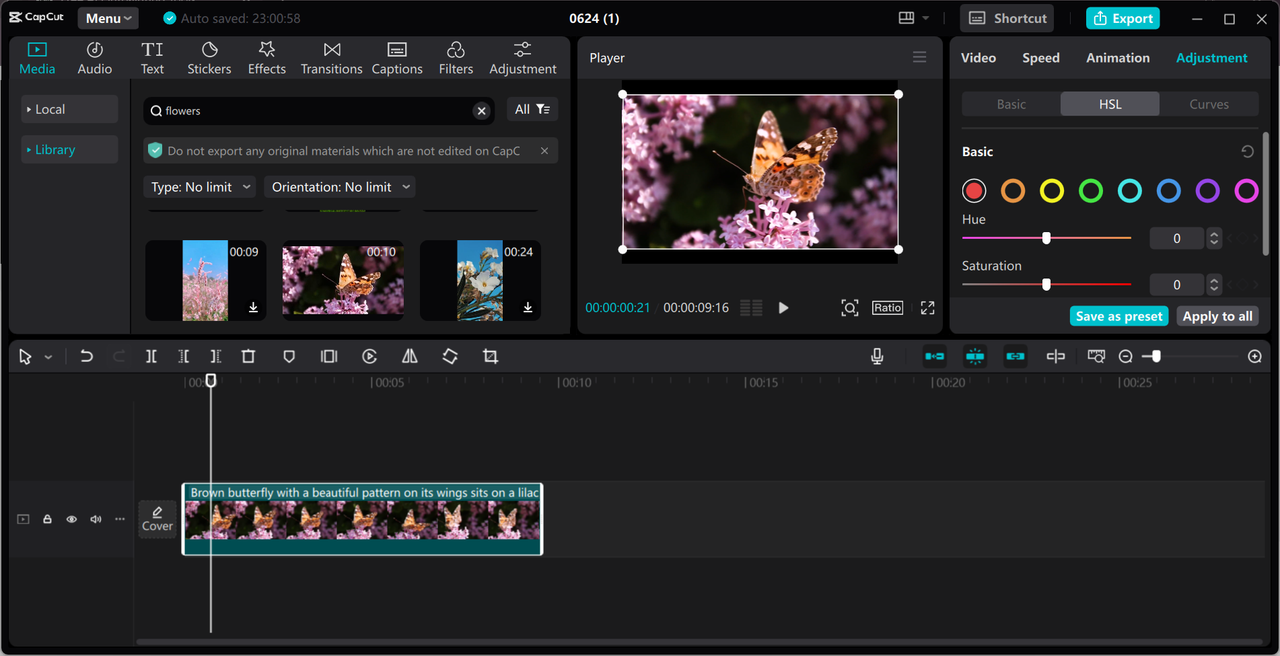Viewport: 1280px width, 656px height.
Task: Open the Ratio options
Action: click(x=887, y=308)
